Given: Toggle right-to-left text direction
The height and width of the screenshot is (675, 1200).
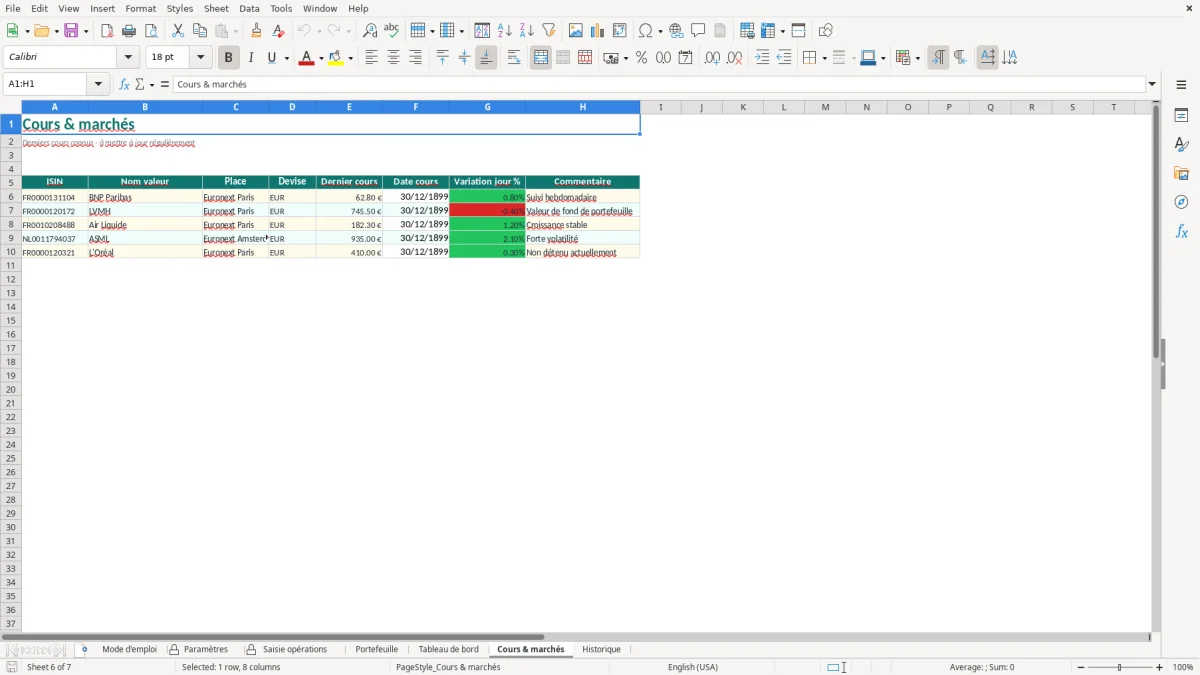Looking at the screenshot, I should [960, 58].
